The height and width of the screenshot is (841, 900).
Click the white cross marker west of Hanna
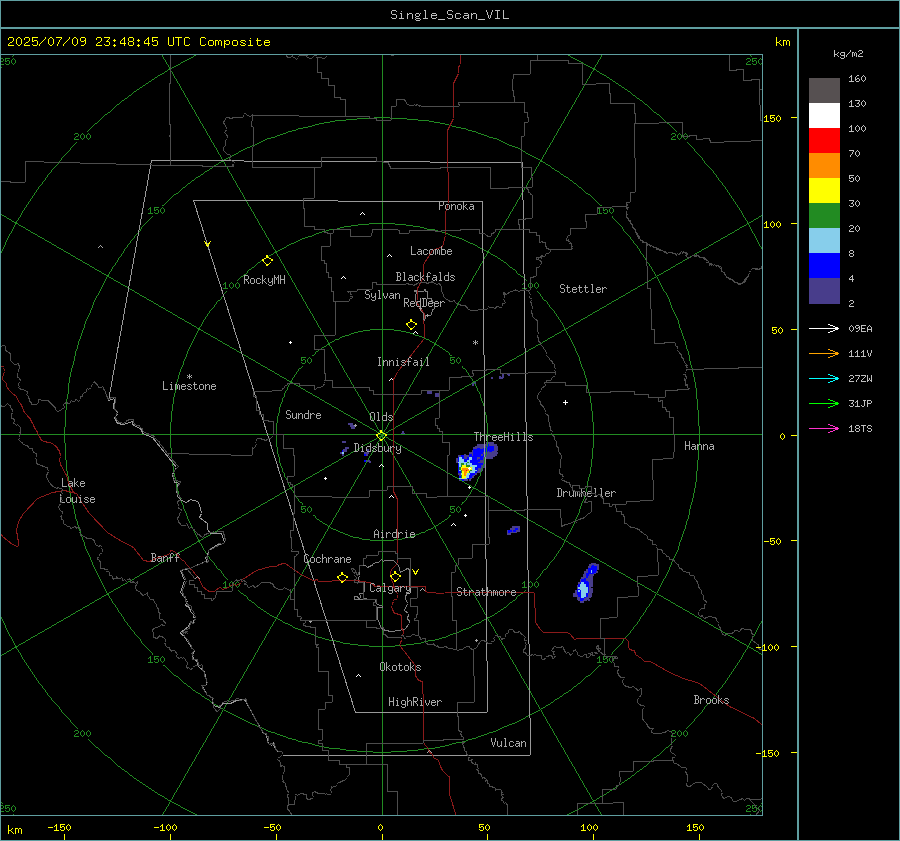coord(565,402)
